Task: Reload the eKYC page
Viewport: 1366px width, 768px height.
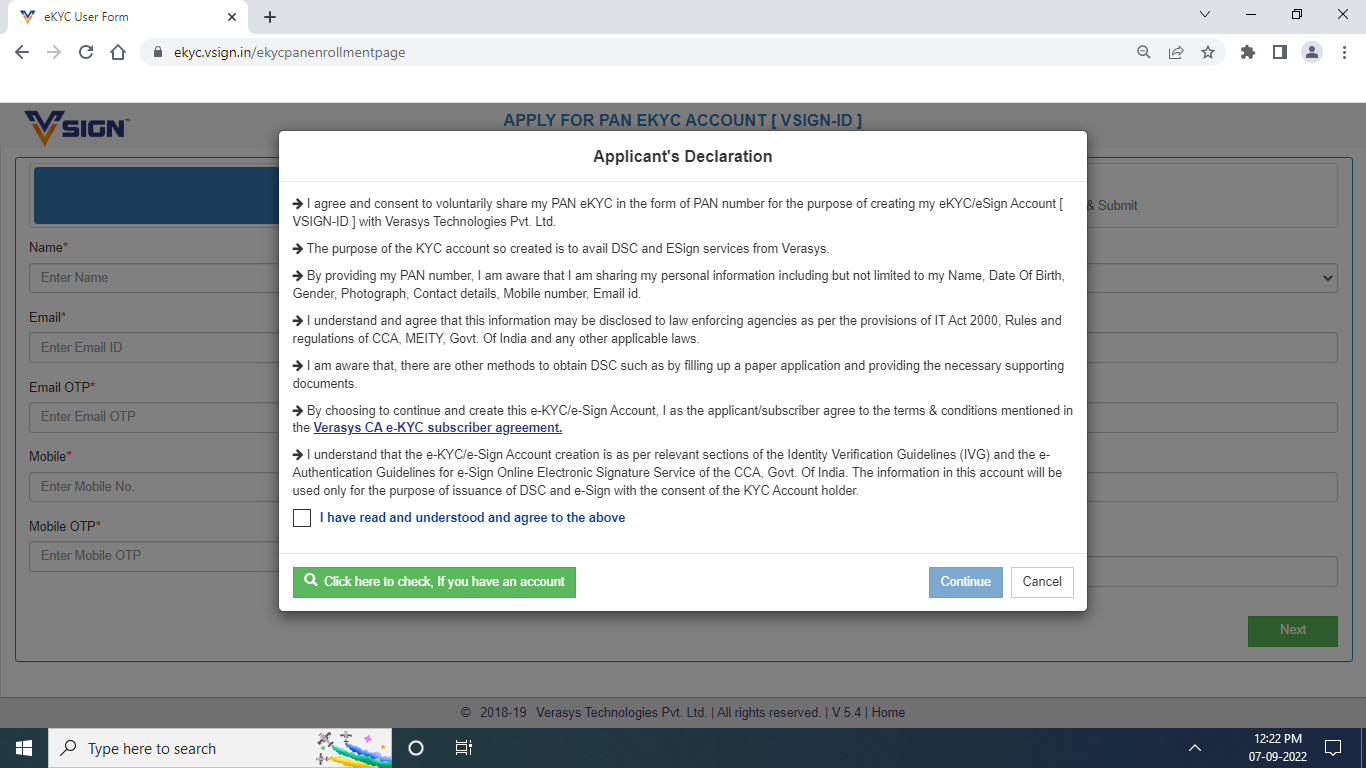Action: click(86, 52)
